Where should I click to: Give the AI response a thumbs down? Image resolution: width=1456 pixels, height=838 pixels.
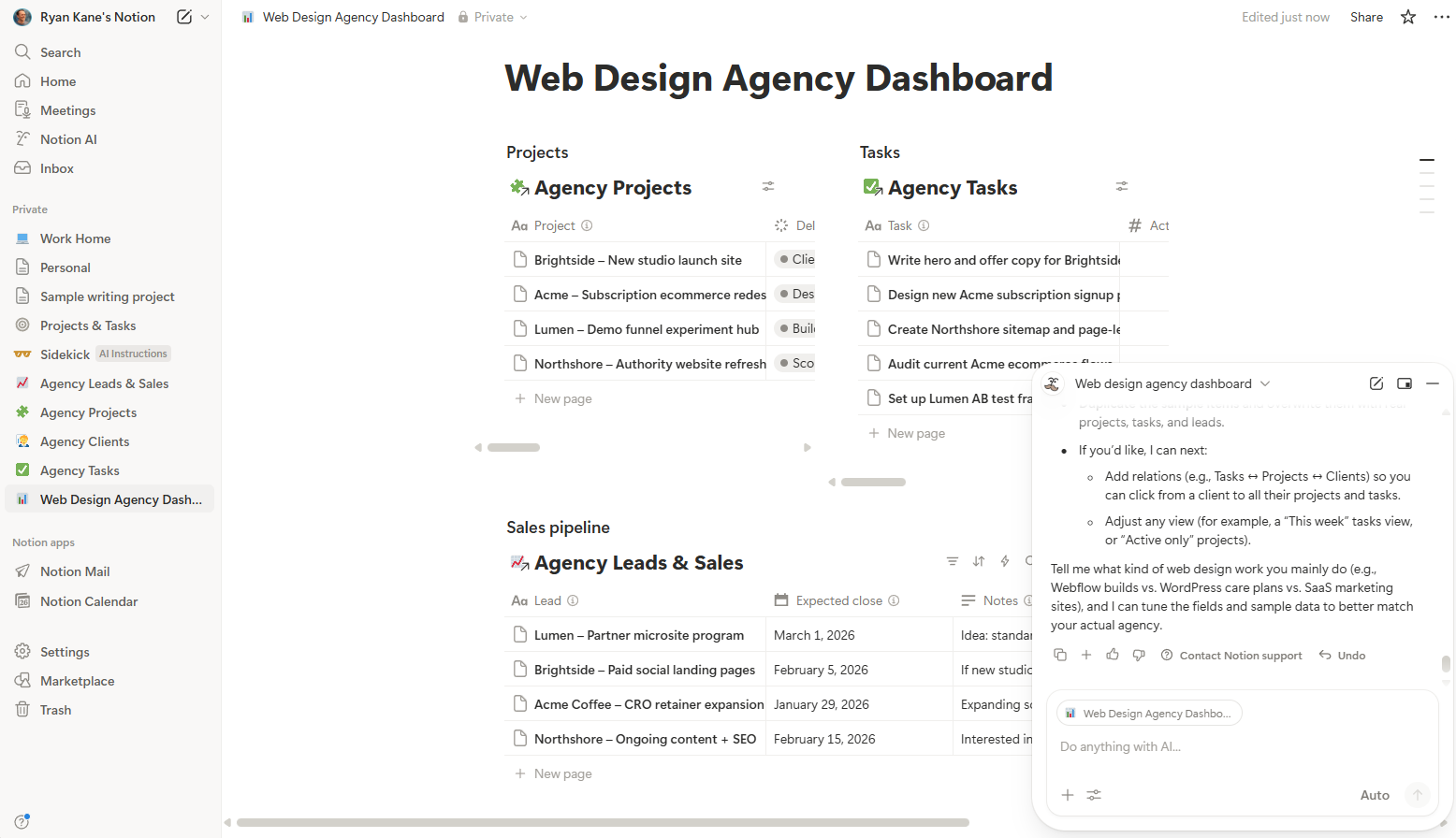1139,655
